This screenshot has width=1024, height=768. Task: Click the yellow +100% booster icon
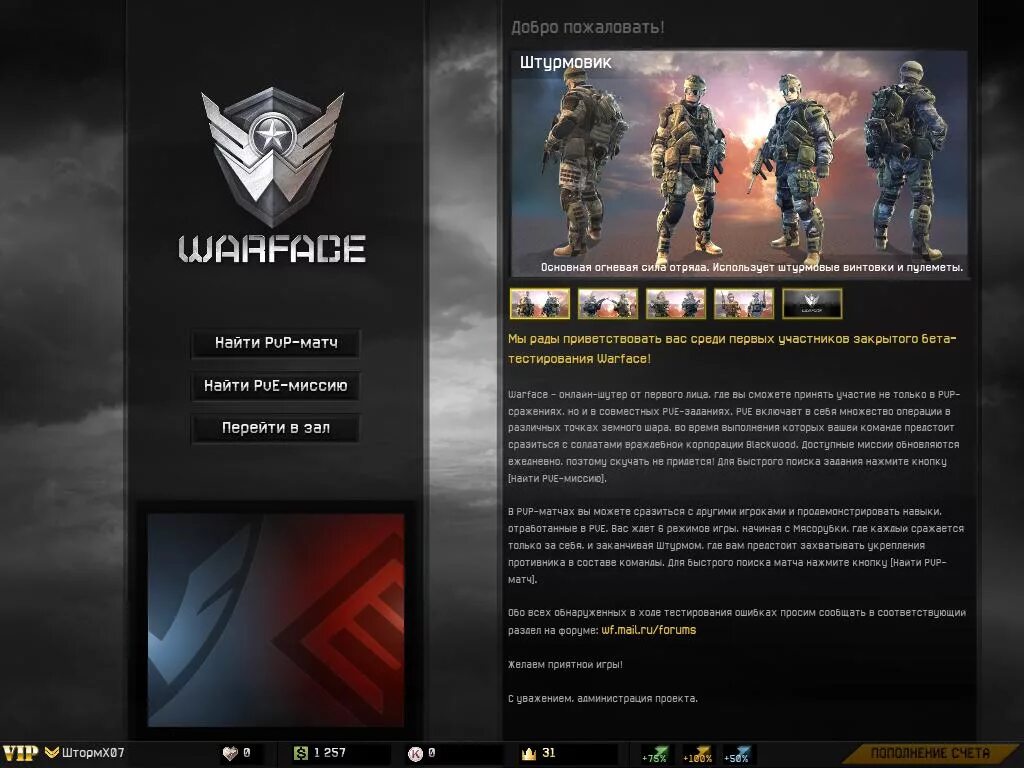(x=697, y=754)
